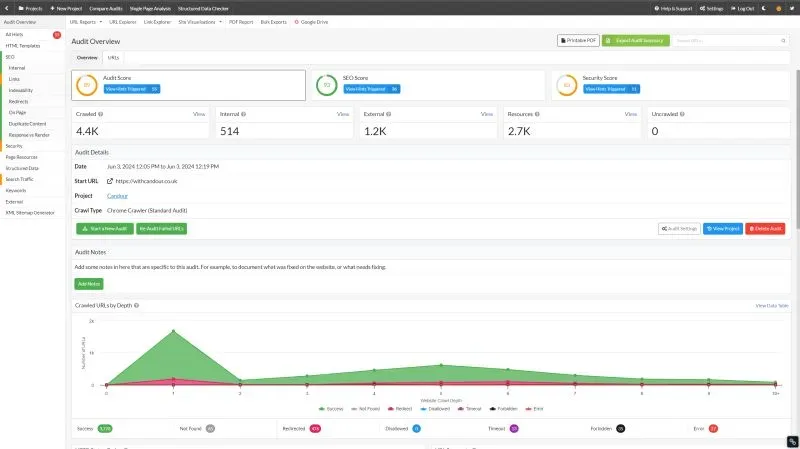Select the Overview tab
Viewport: 800px width, 449px height.
[87, 58]
